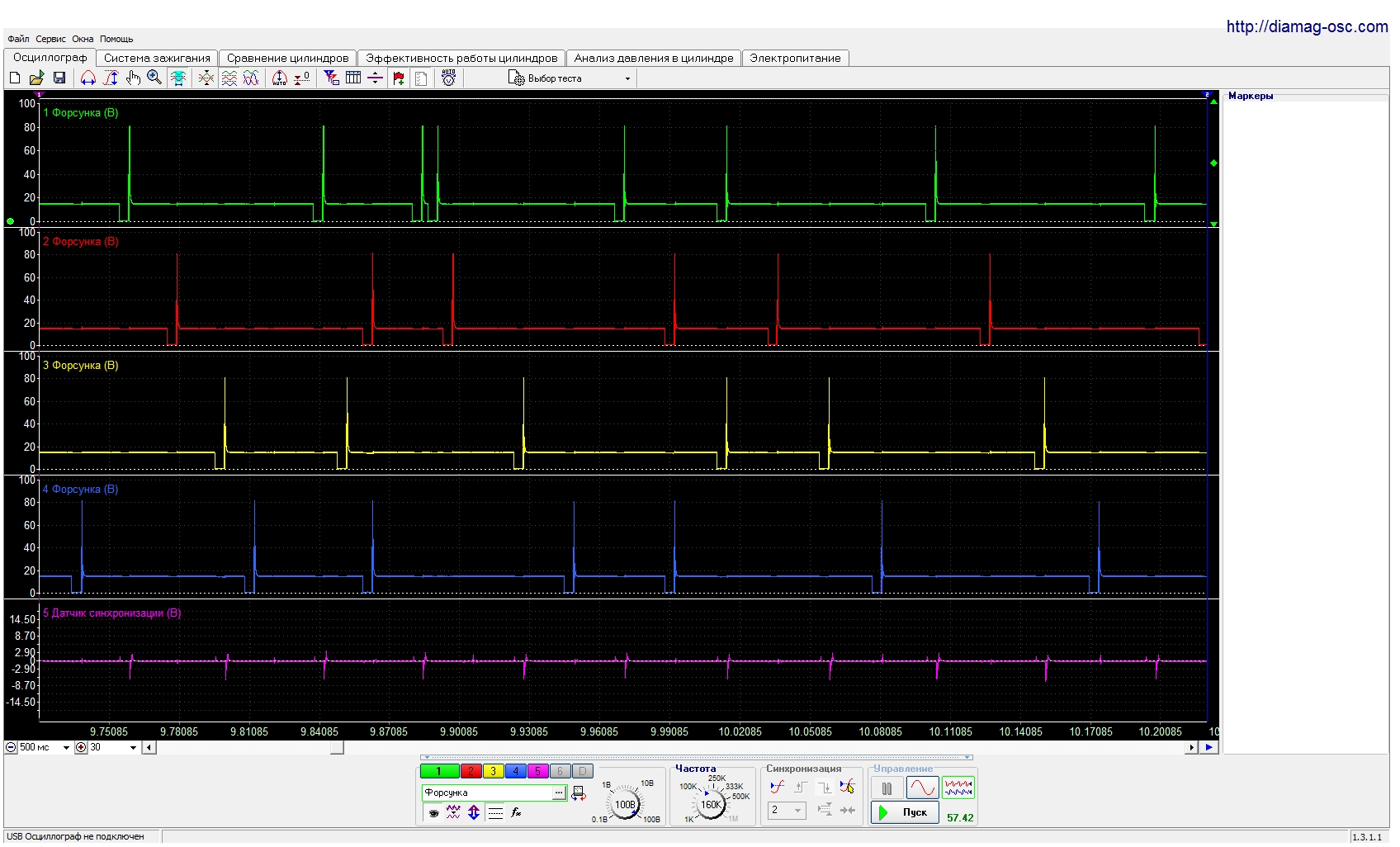Switch to the 'Электропитание' tab
1400x847 pixels.
pos(795,58)
